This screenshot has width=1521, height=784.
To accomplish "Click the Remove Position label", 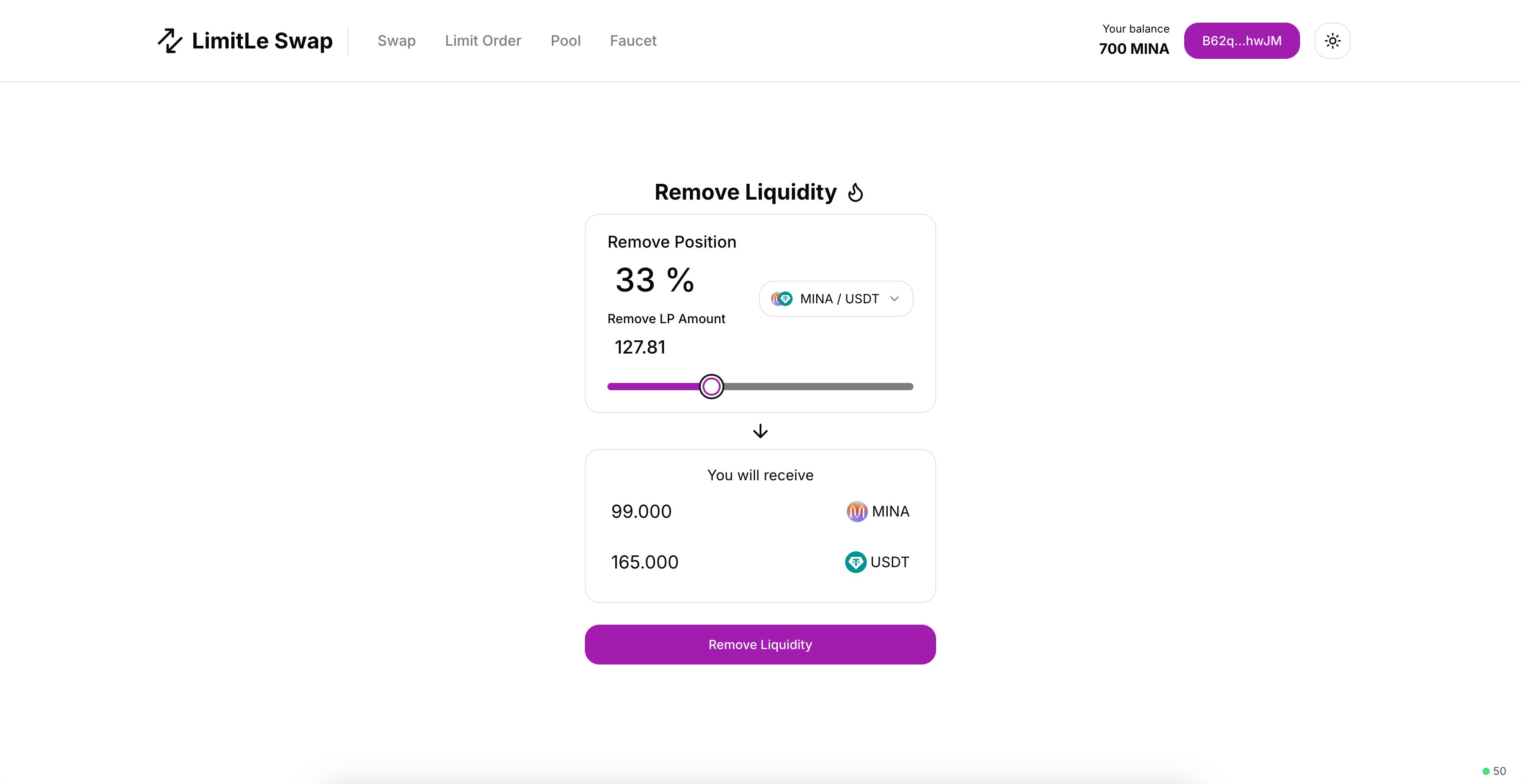I will [x=672, y=242].
